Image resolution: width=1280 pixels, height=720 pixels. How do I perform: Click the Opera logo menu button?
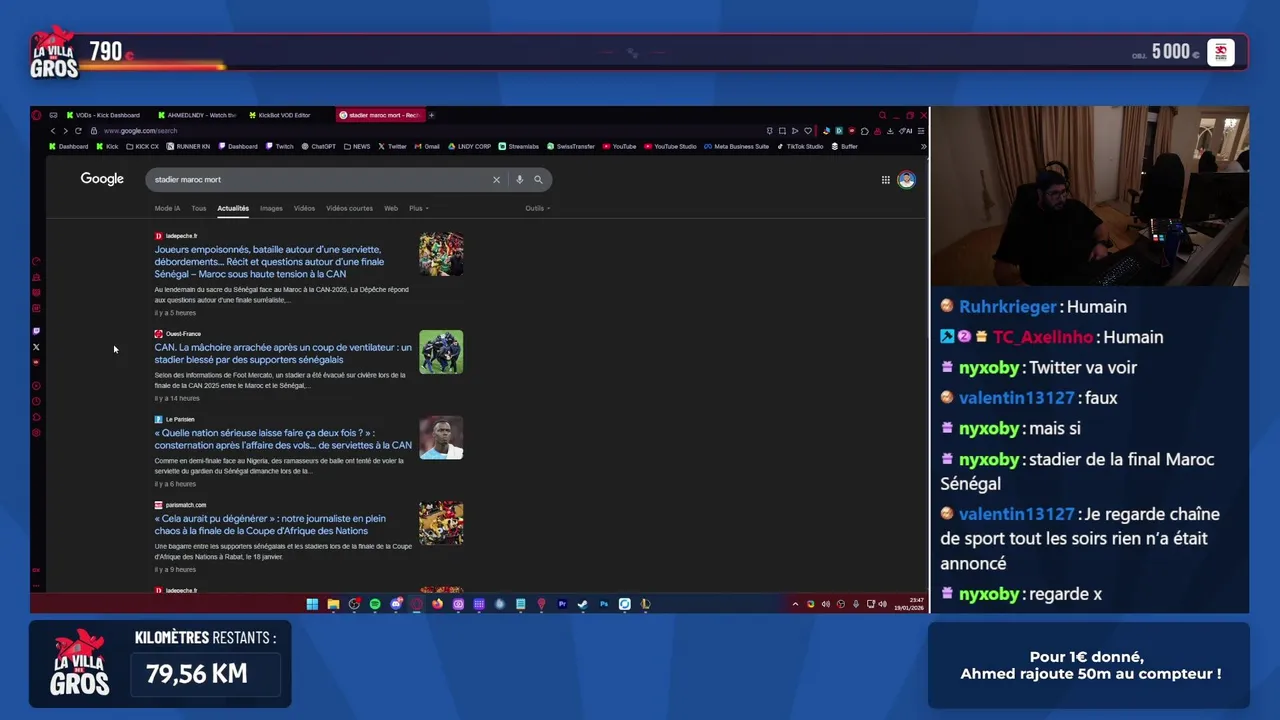pos(37,115)
